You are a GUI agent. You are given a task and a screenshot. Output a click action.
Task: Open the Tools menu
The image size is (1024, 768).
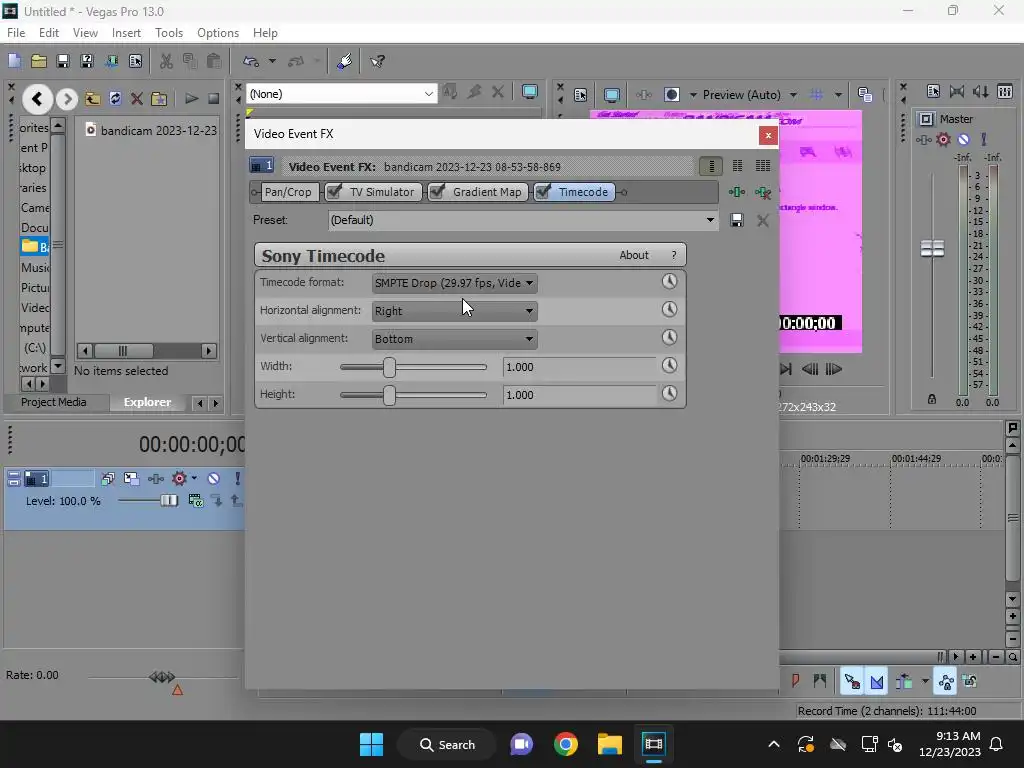pos(168,33)
